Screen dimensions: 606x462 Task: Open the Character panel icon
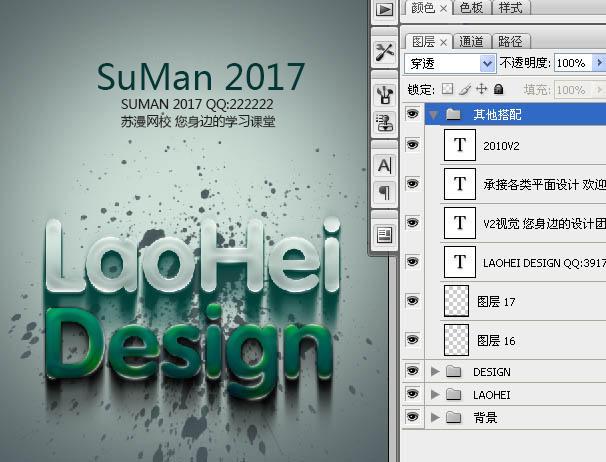pyautogui.click(x=384, y=165)
